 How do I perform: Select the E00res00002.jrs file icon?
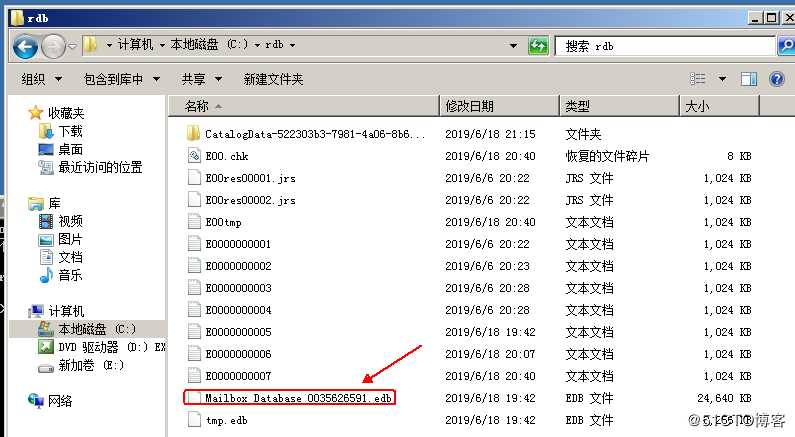[194, 199]
